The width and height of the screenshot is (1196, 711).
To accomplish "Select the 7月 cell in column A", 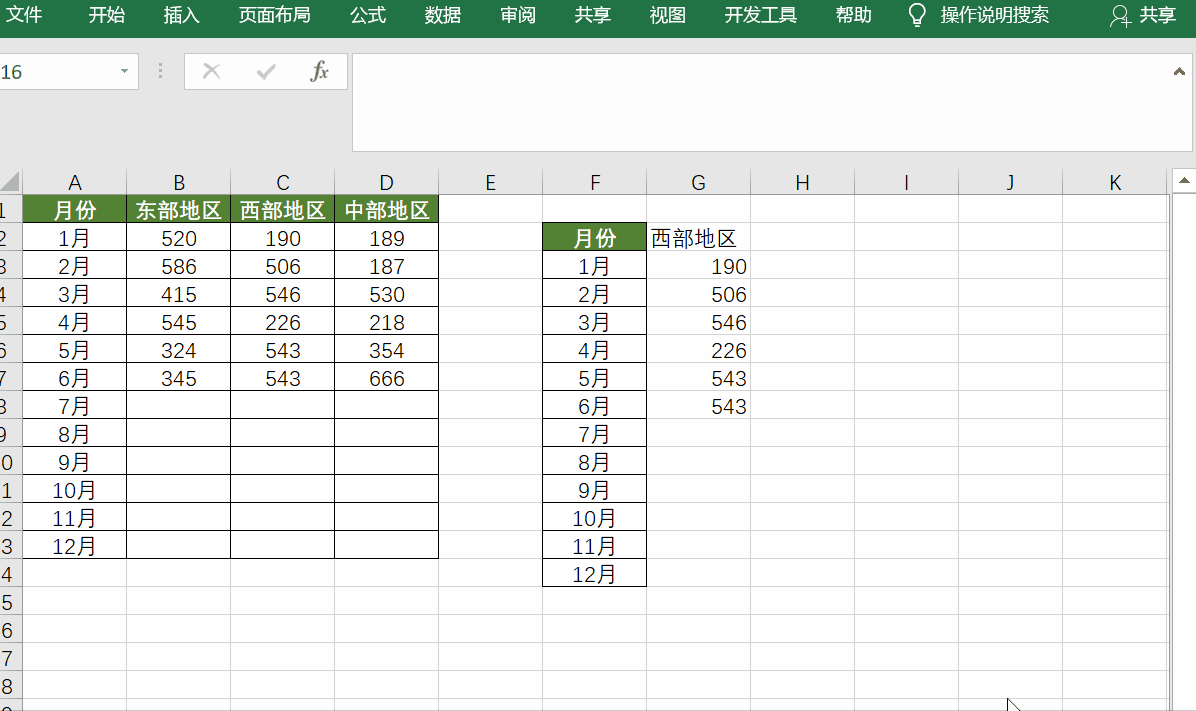I will point(75,406).
